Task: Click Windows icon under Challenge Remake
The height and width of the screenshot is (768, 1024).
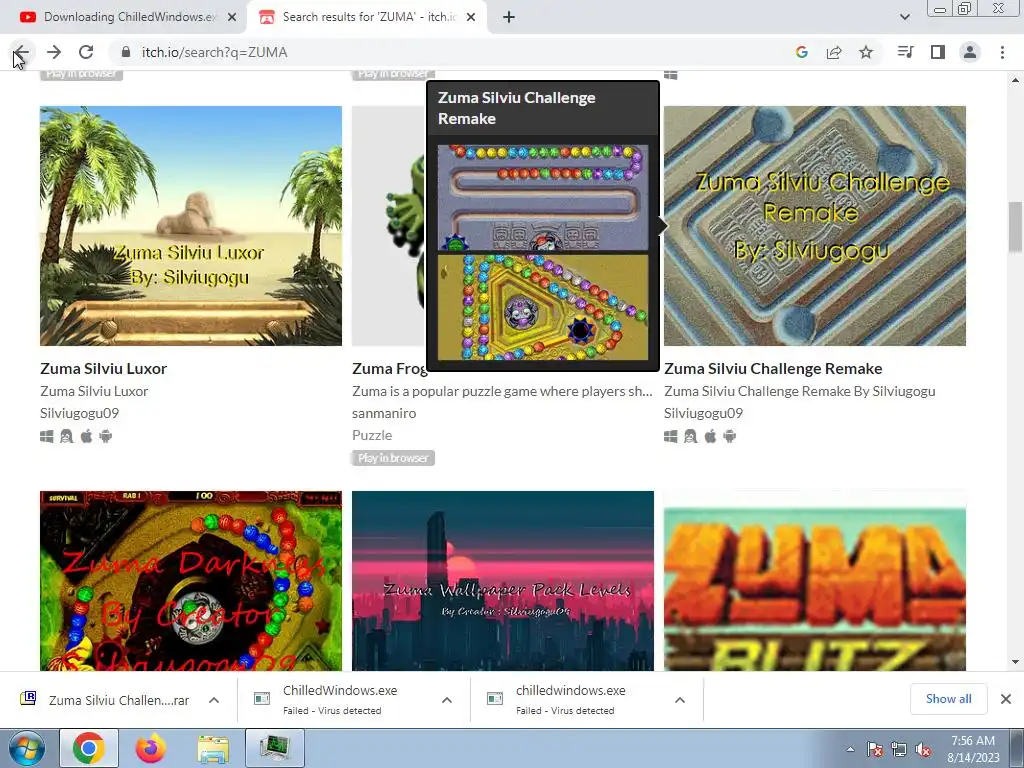Action: pos(671,436)
